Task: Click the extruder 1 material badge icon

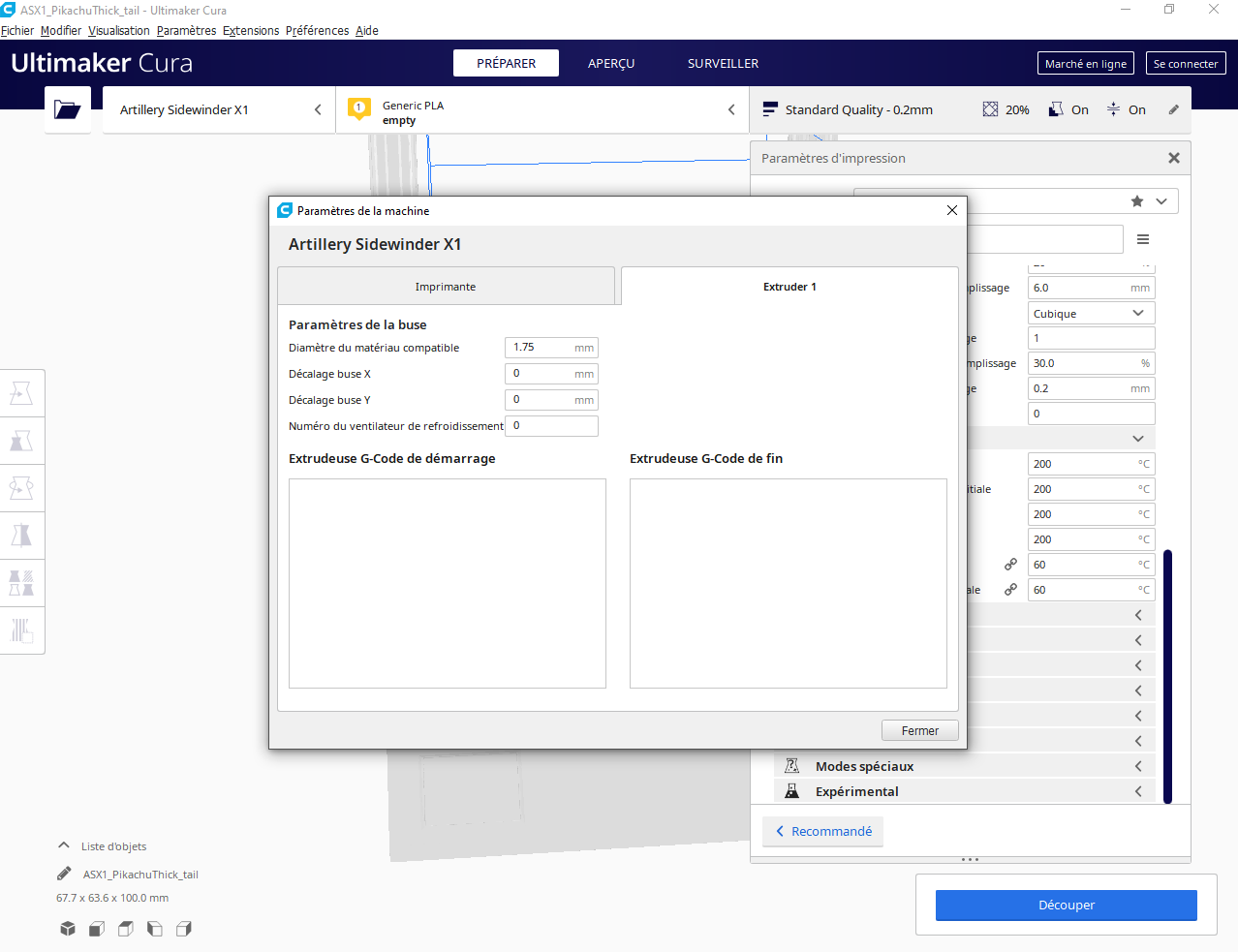Action: coord(358,108)
